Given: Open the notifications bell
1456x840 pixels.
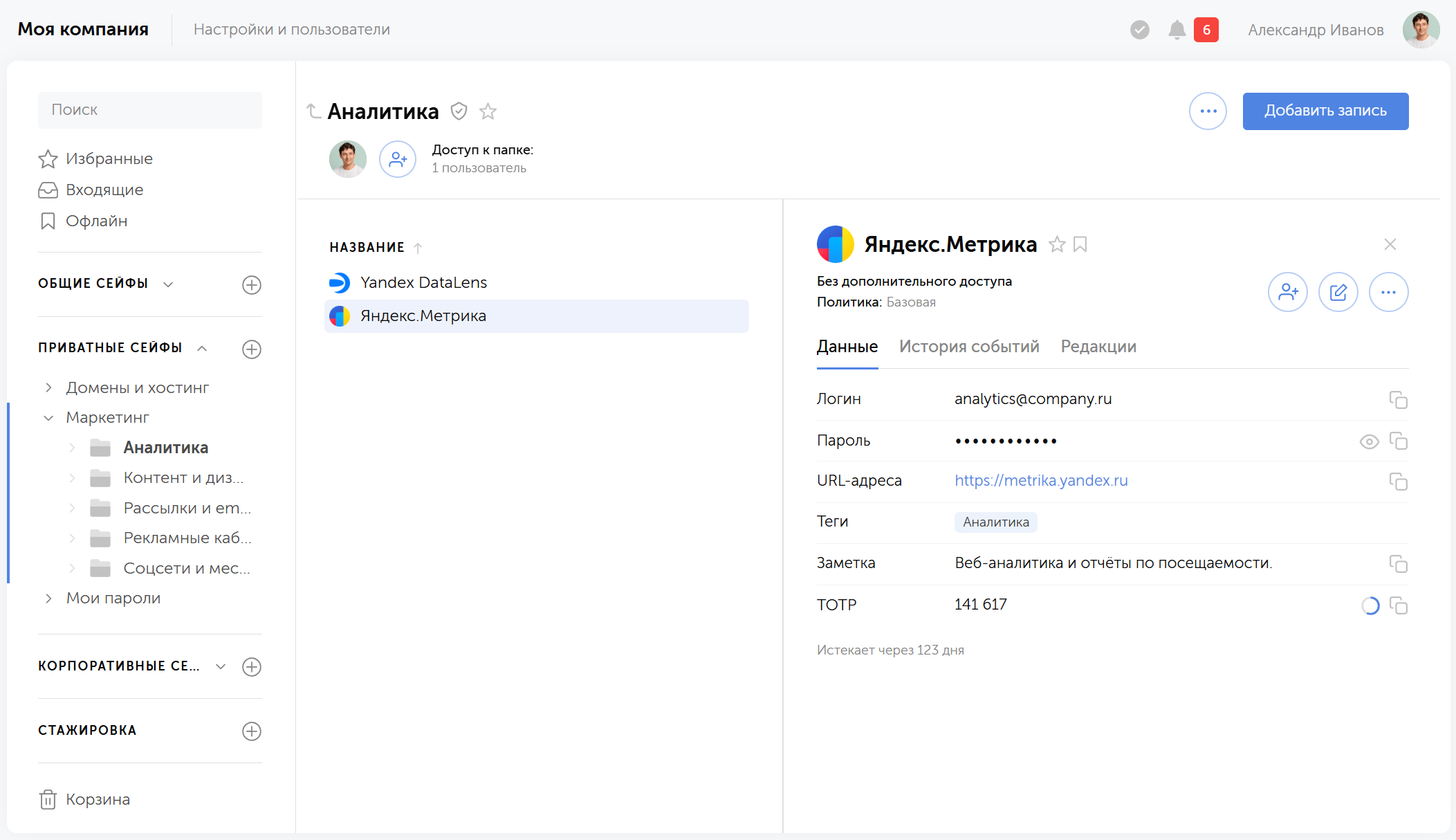Looking at the screenshot, I should 1177,30.
